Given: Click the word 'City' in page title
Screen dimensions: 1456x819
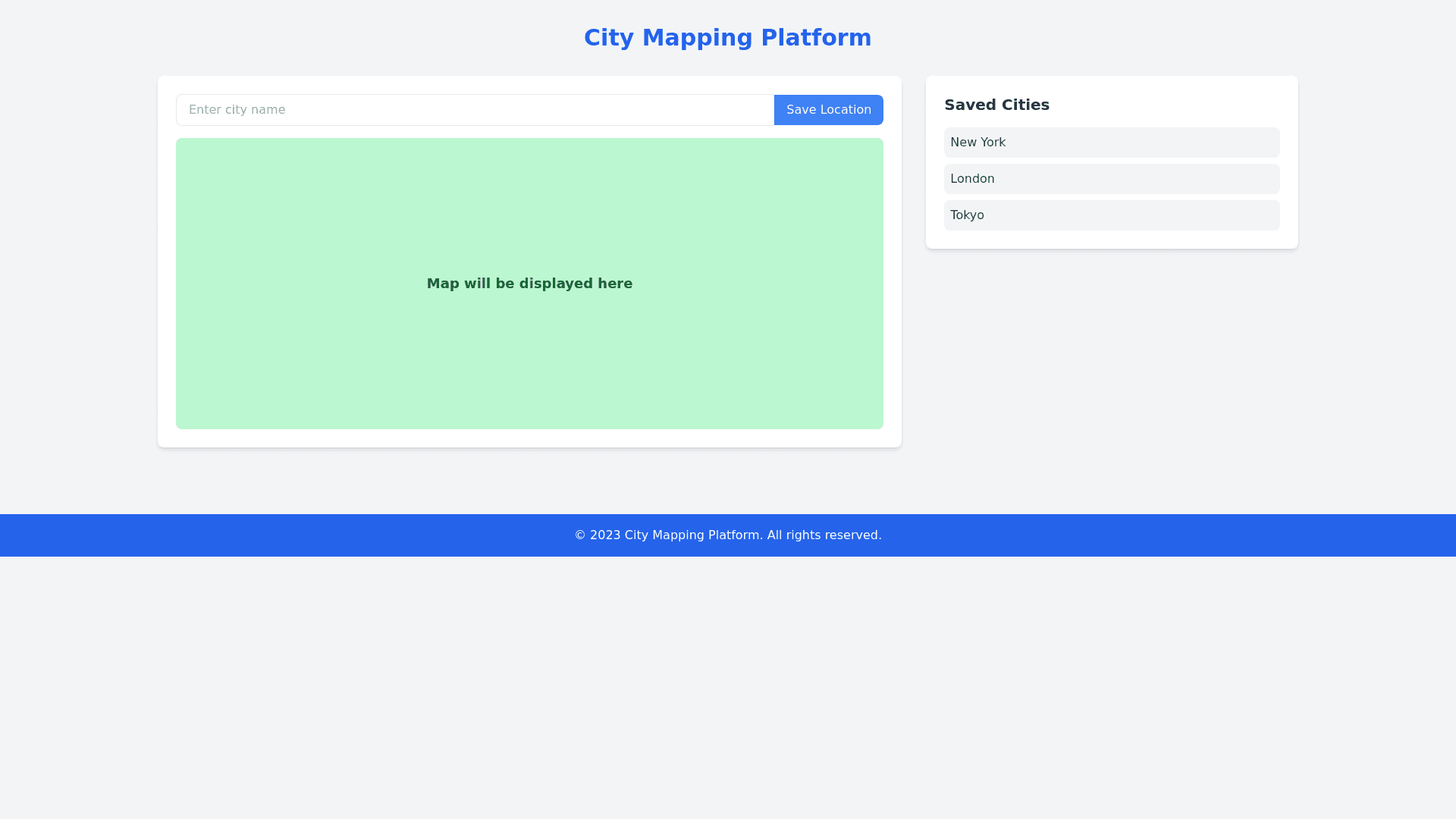Looking at the screenshot, I should coord(608,38).
